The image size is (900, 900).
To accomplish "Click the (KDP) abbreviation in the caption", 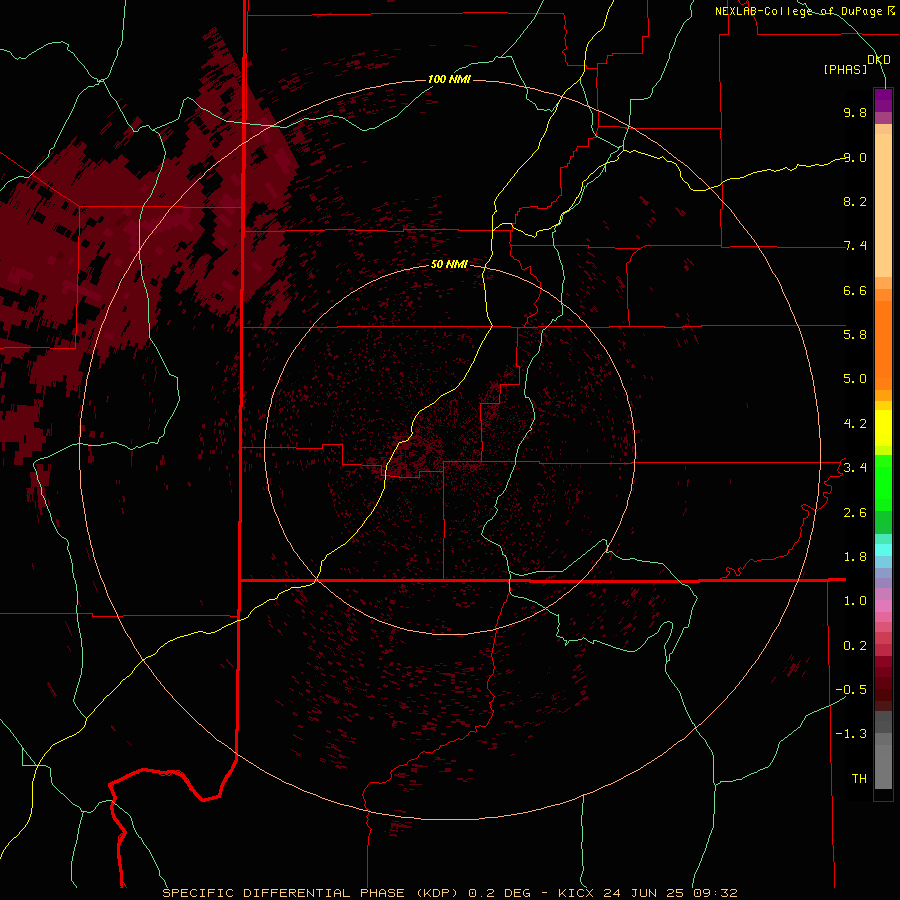I will point(437,893).
